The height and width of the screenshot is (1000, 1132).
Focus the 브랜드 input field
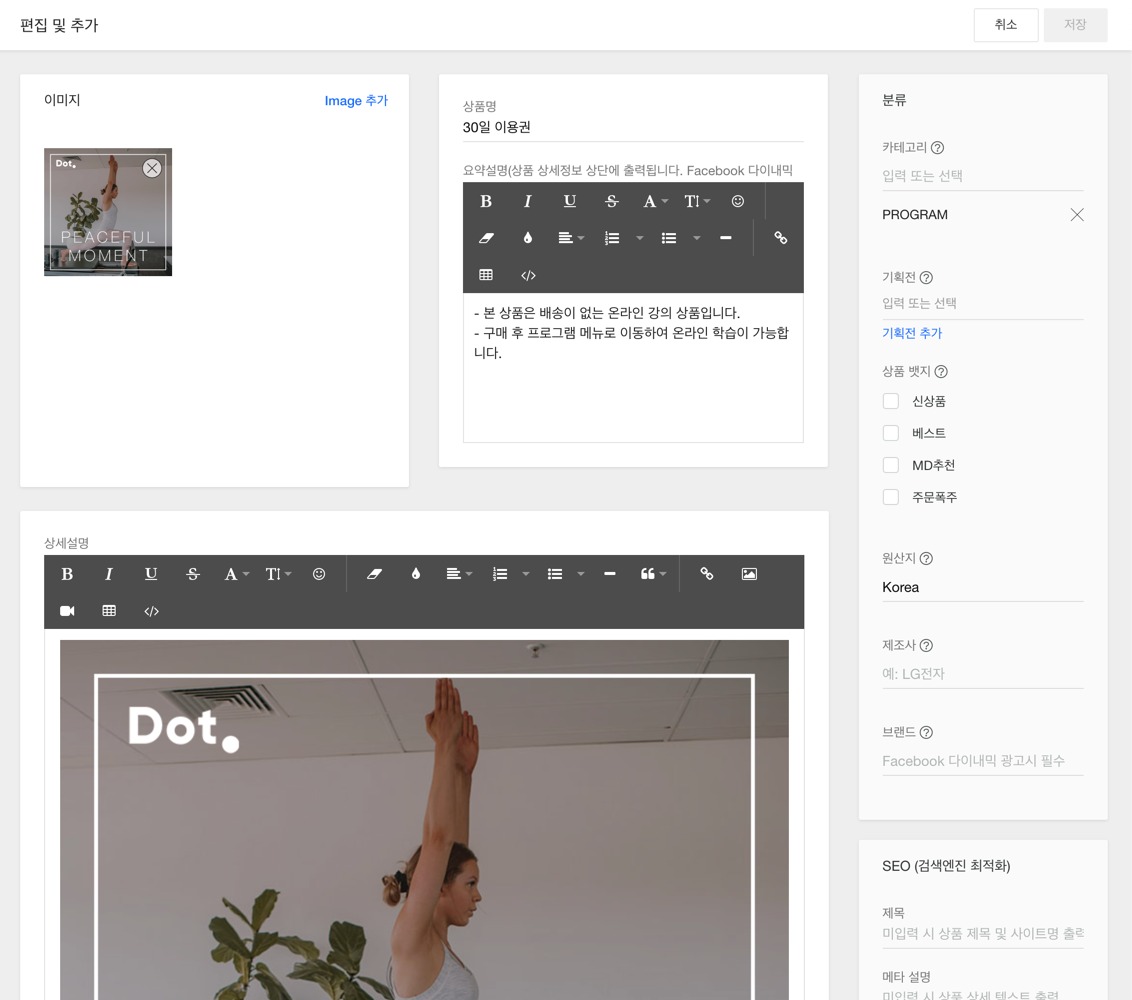983,761
